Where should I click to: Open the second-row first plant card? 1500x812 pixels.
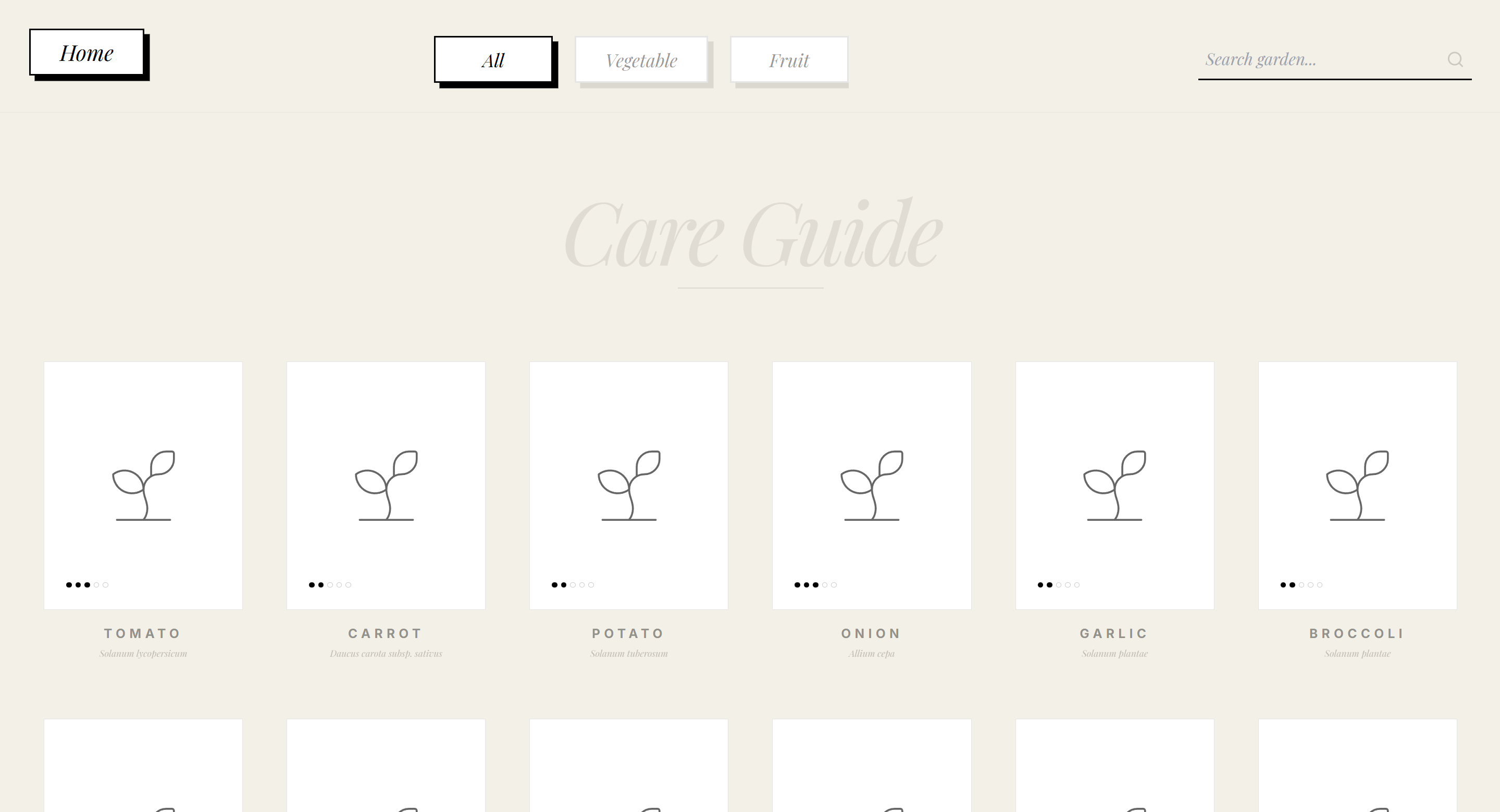pos(143,766)
